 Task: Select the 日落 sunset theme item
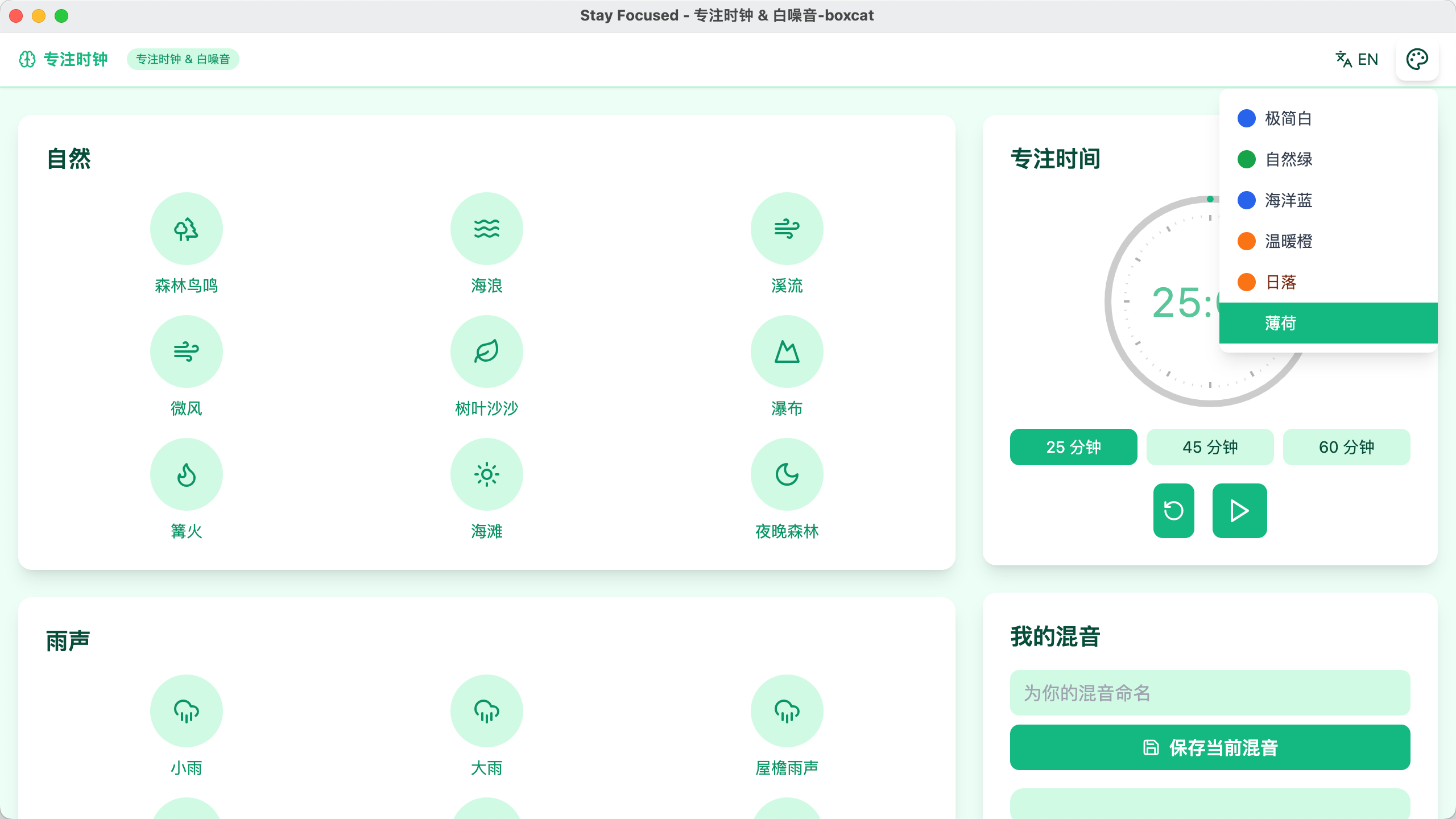pos(1328,282)
